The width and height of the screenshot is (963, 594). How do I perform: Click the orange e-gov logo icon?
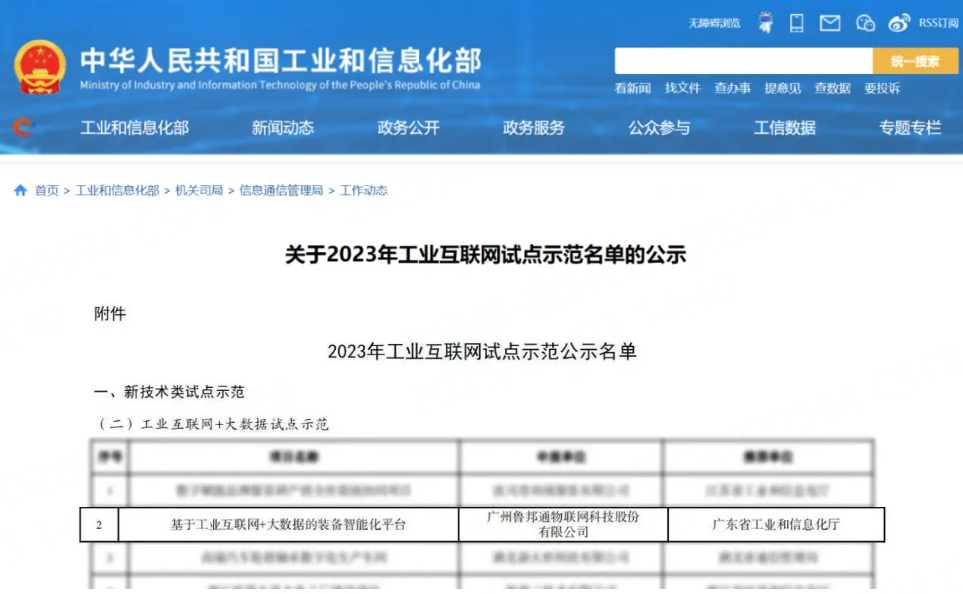[x=22, y=127]
